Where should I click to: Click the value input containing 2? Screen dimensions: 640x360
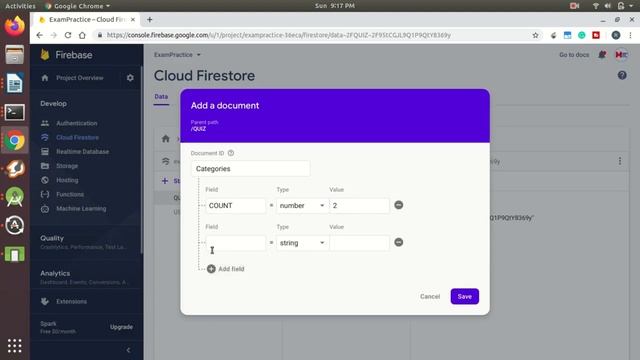[x=359, y=205]
